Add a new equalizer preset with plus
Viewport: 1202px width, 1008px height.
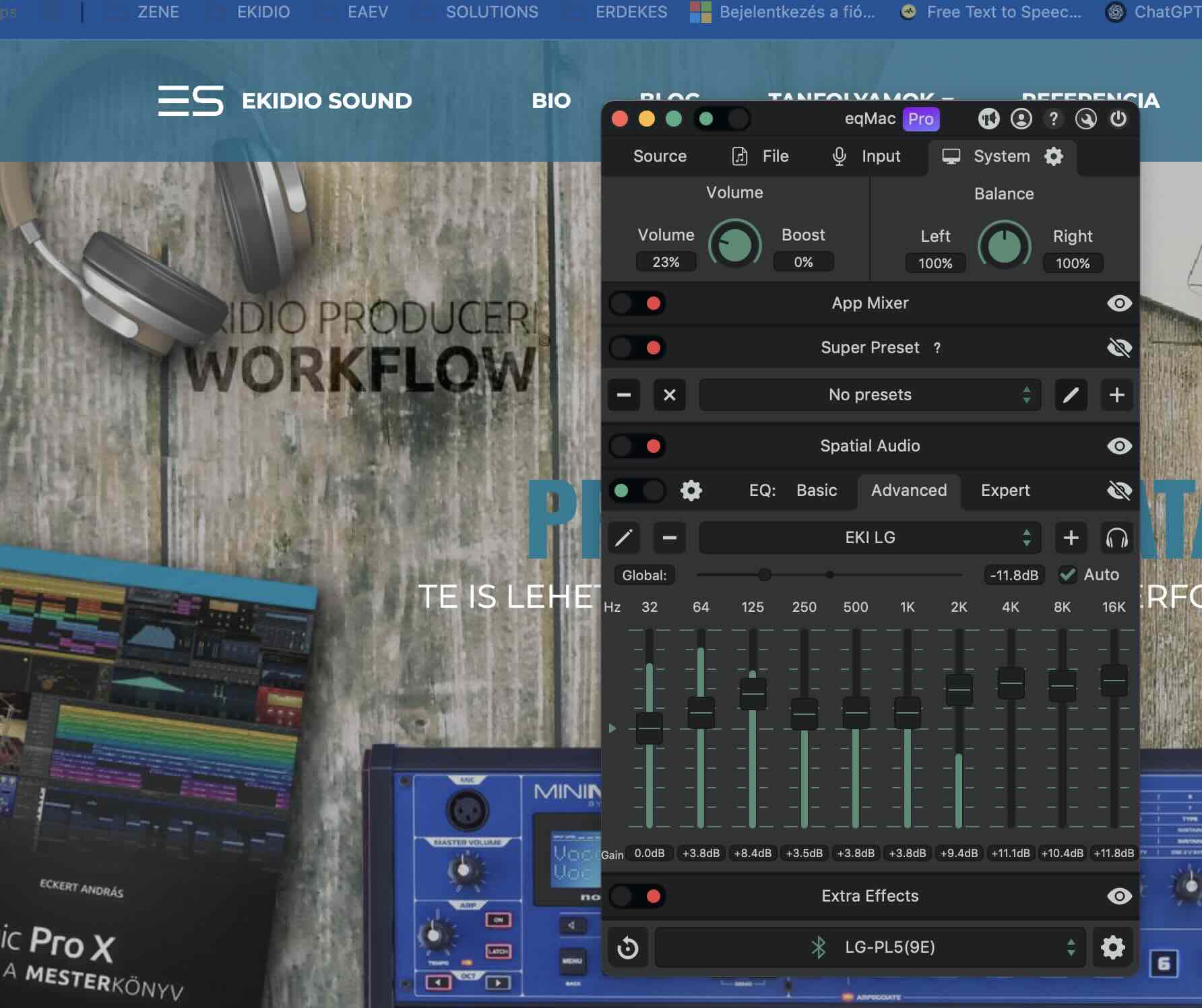[x=1071, y=538]
